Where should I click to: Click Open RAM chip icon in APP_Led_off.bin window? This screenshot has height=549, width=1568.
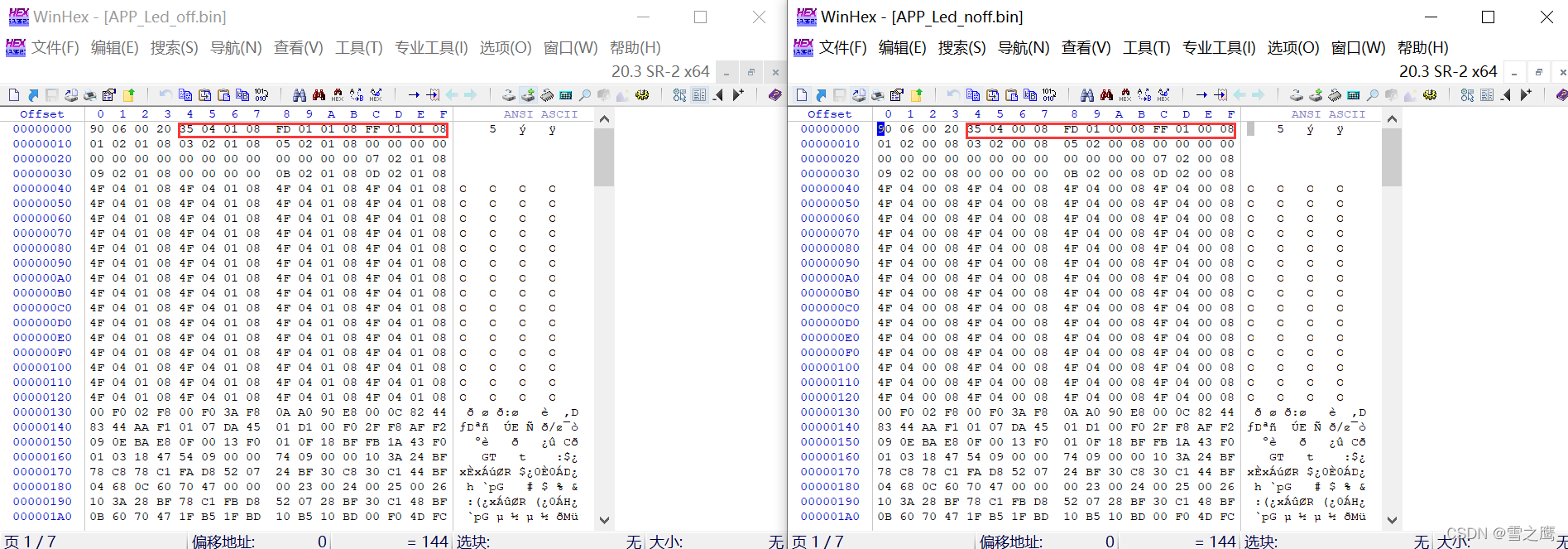(x=546, y=95)
